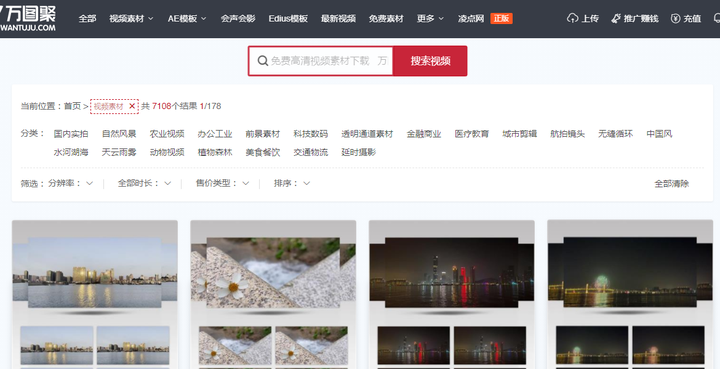Select category 动物视频

click(167, 152)
